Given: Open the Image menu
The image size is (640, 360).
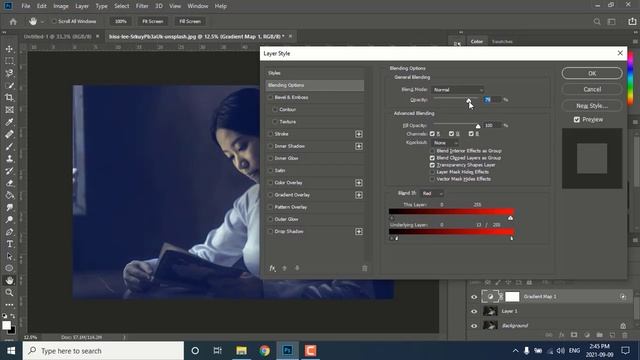Looking at the screenshot, I should point(61,6).
